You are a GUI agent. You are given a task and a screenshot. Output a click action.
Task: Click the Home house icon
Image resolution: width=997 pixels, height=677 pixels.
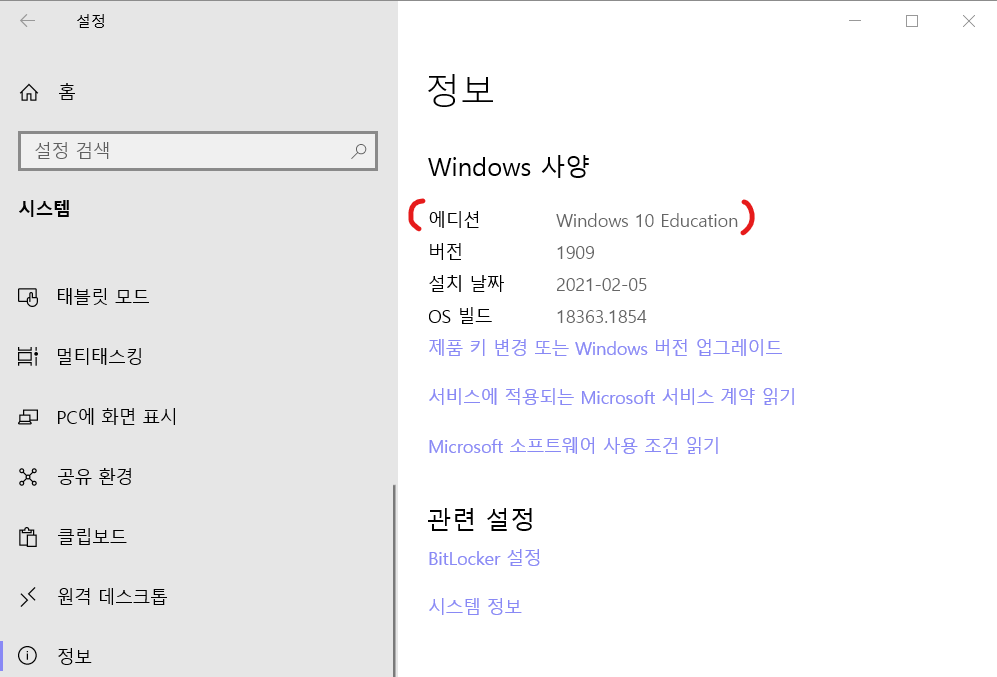29,93
